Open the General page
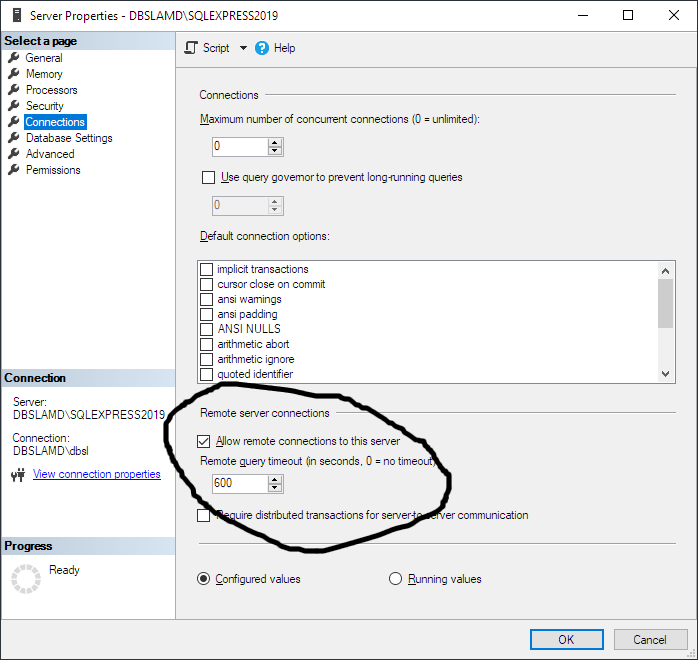Screen dimensions: 698x660 click(44, 58)
